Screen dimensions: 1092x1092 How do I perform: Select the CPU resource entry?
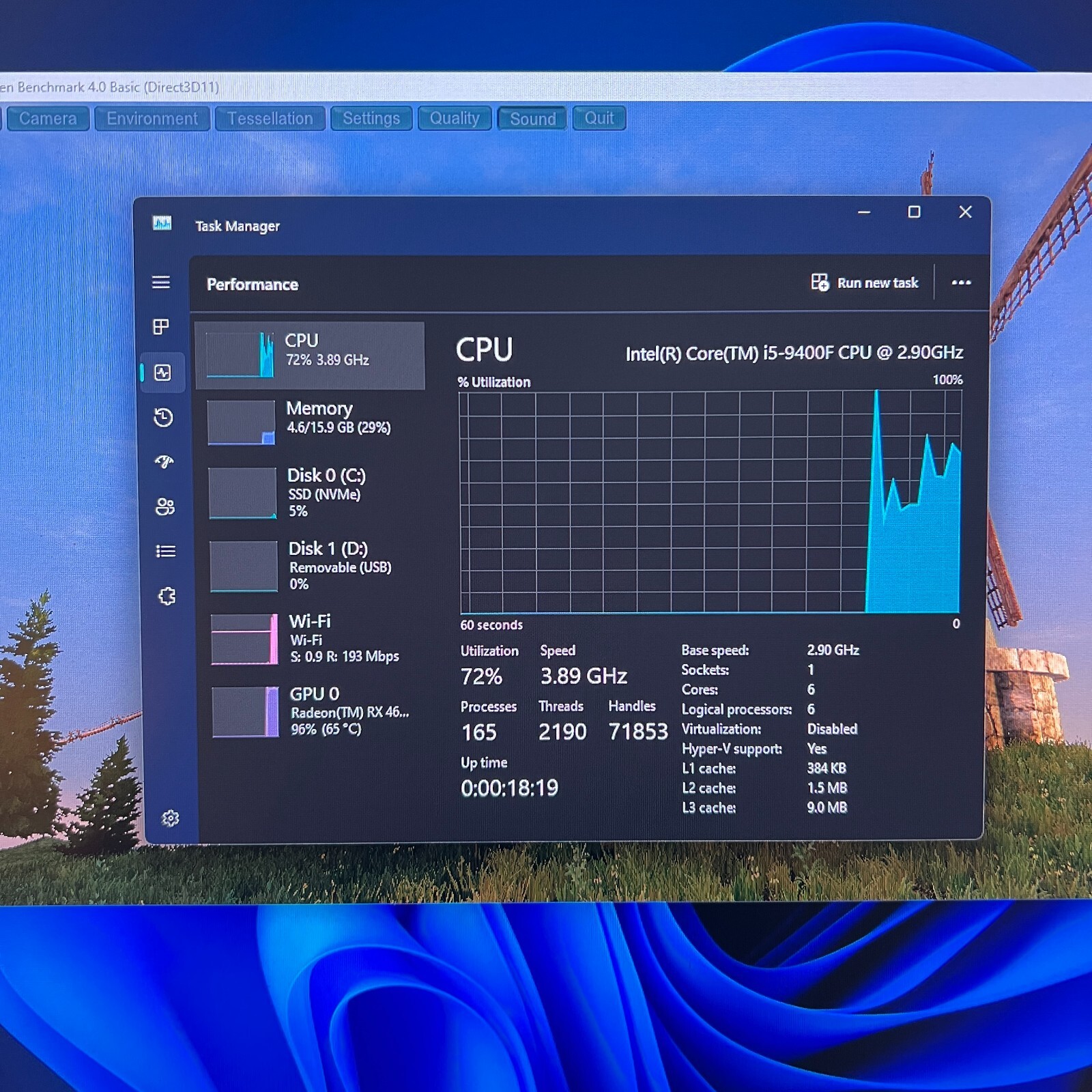tap(310, 356)
